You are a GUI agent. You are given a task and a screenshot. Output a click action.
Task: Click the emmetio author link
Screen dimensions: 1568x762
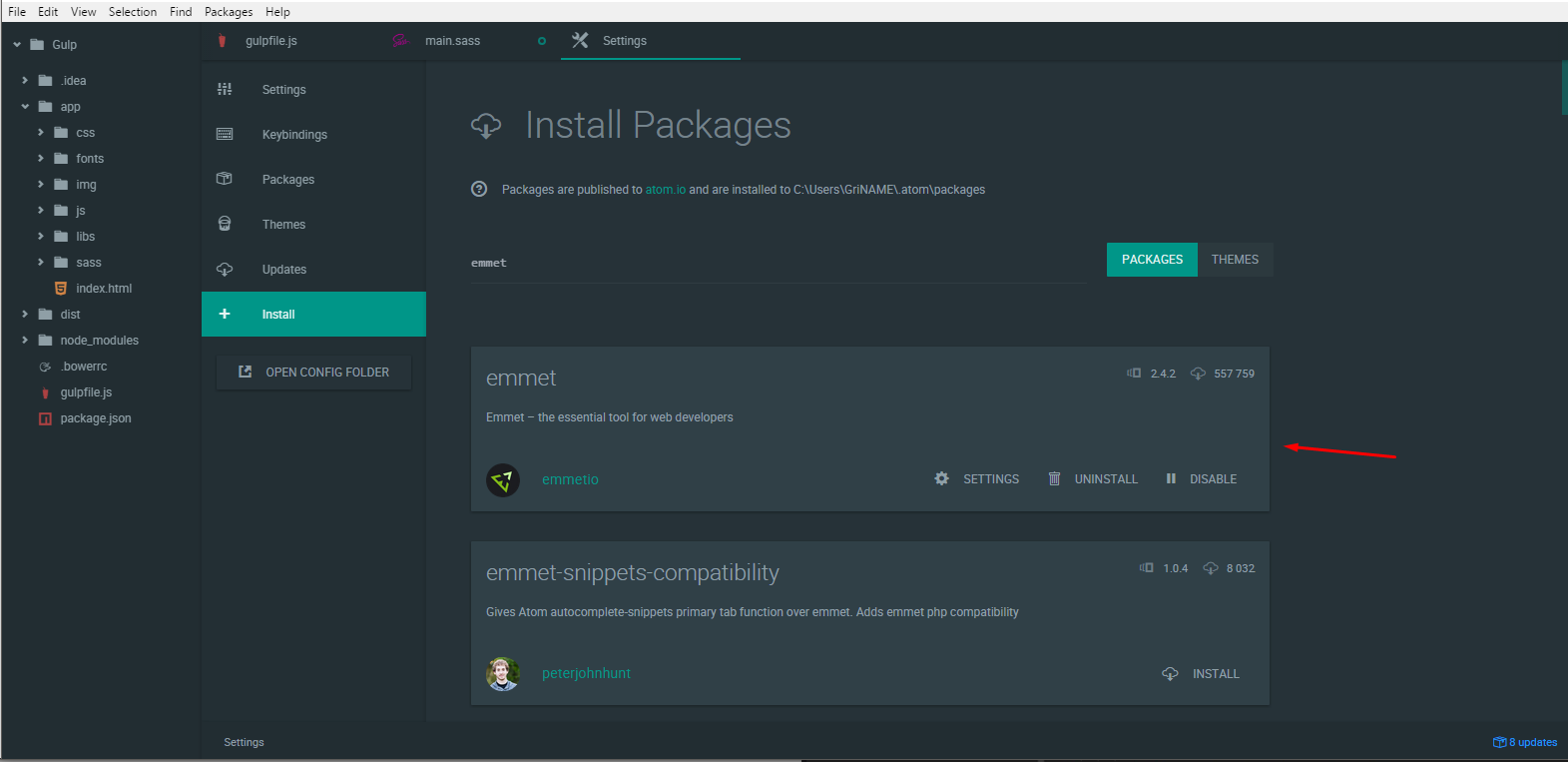click(570, 480)
